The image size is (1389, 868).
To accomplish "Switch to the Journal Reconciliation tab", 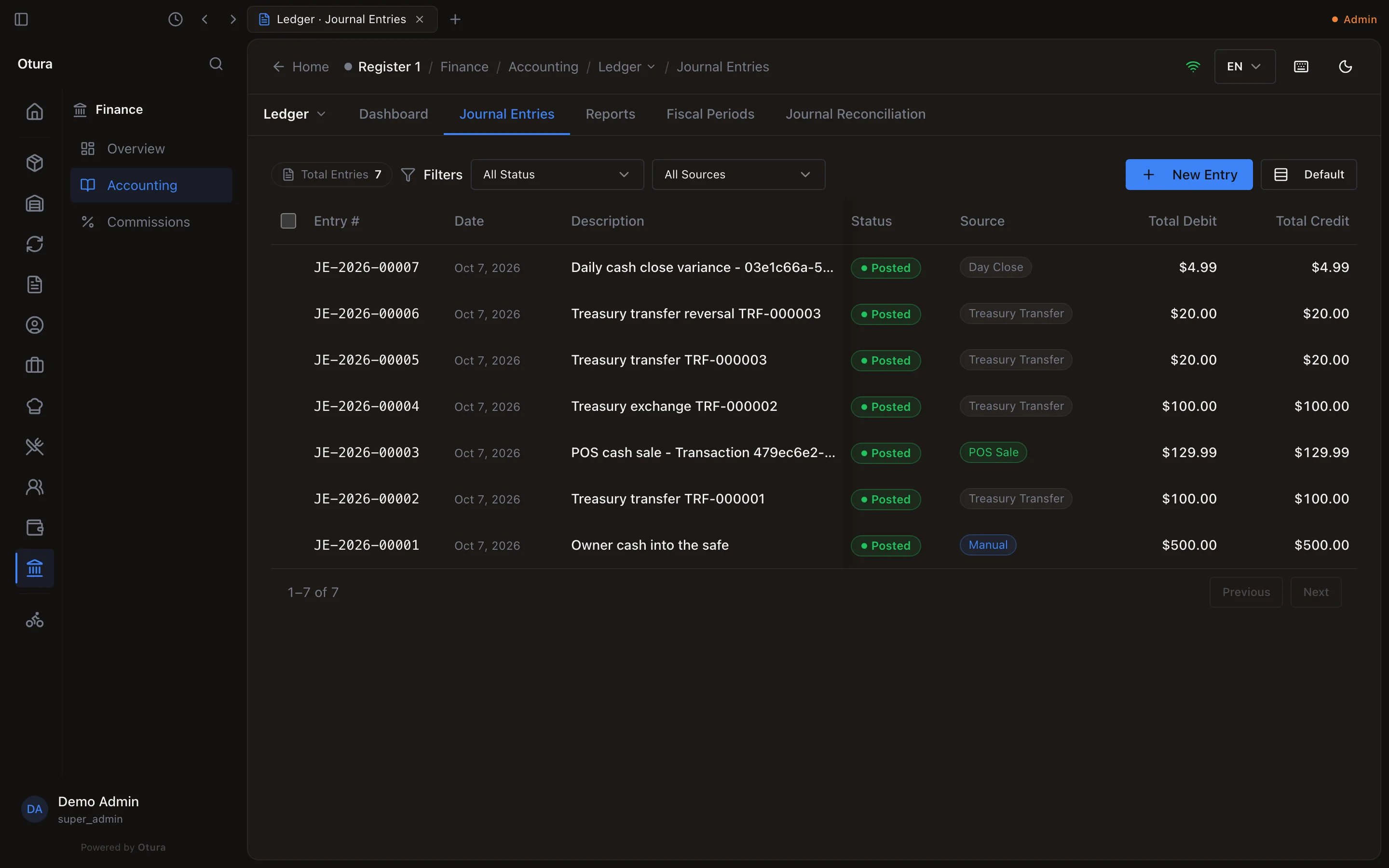I will 855,114.
